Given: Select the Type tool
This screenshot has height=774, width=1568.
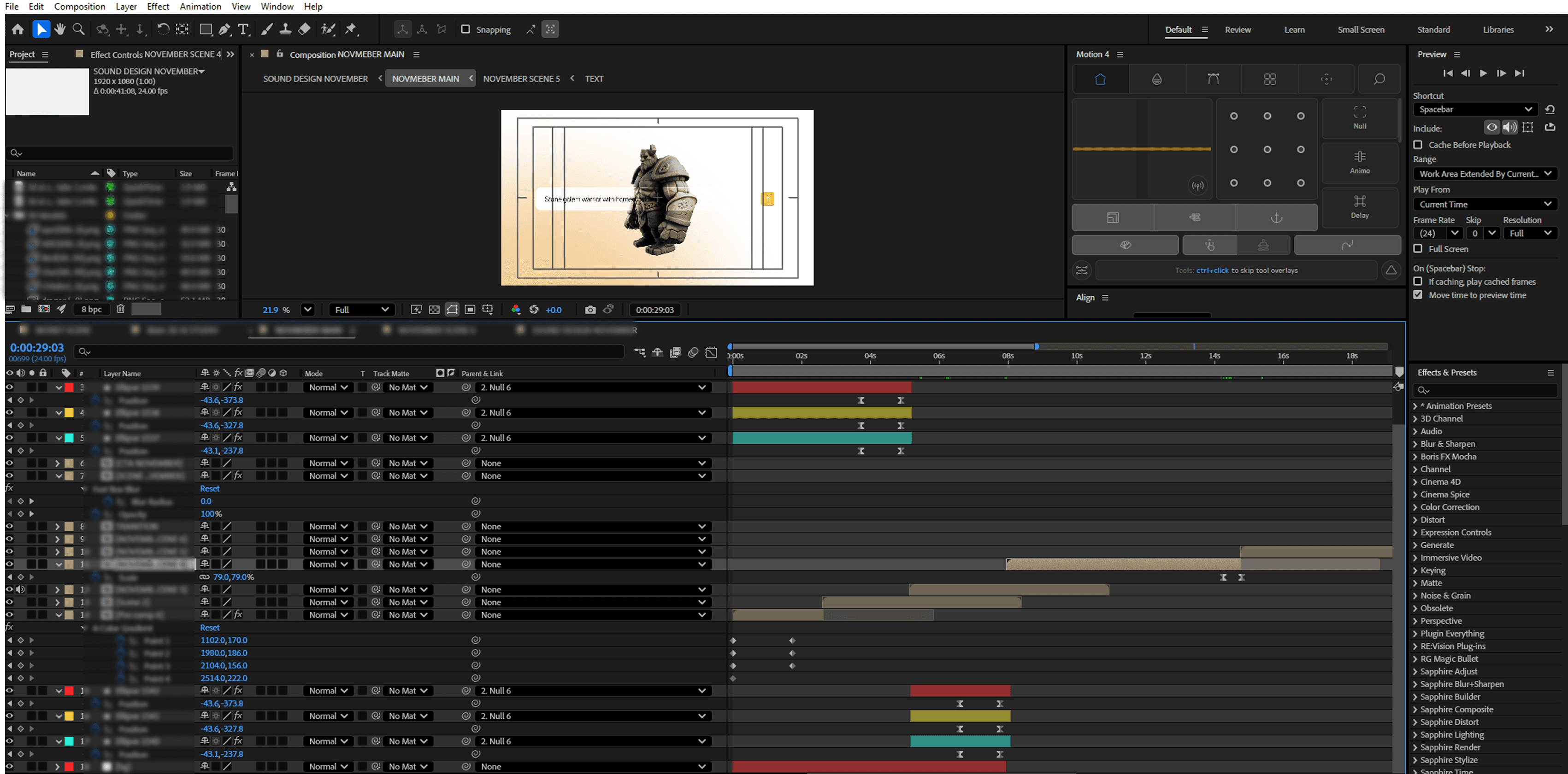Looking at the screenshot, I should click(243, 29).
